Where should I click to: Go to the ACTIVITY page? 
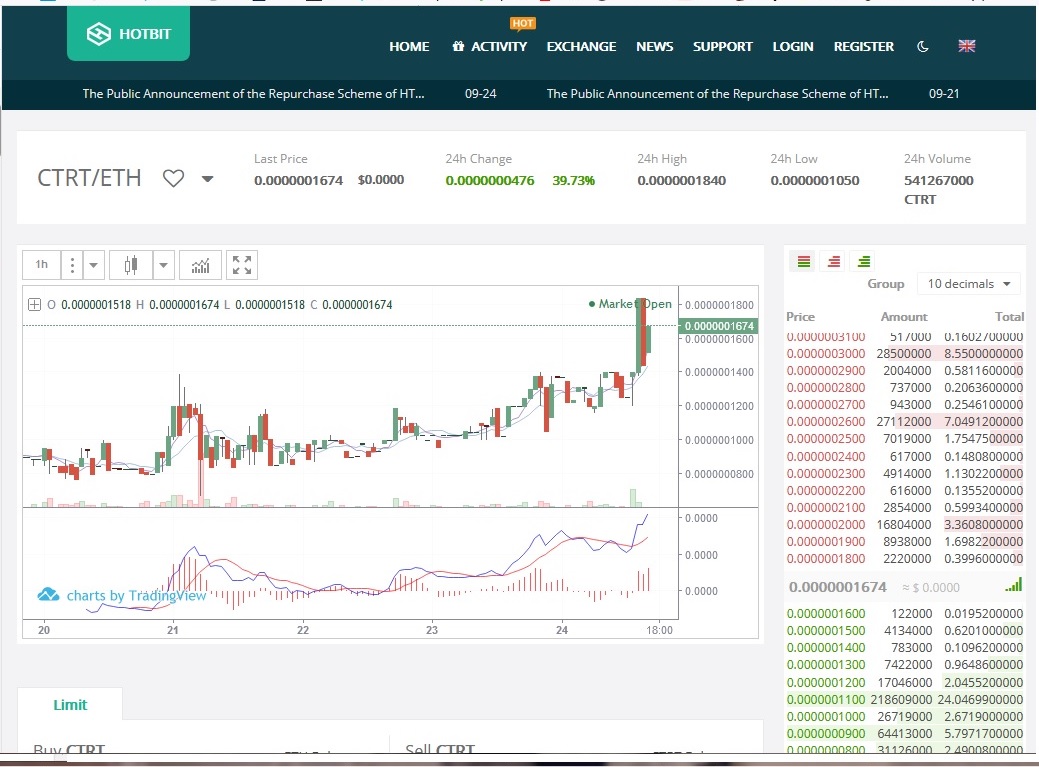tap(490, 46)
